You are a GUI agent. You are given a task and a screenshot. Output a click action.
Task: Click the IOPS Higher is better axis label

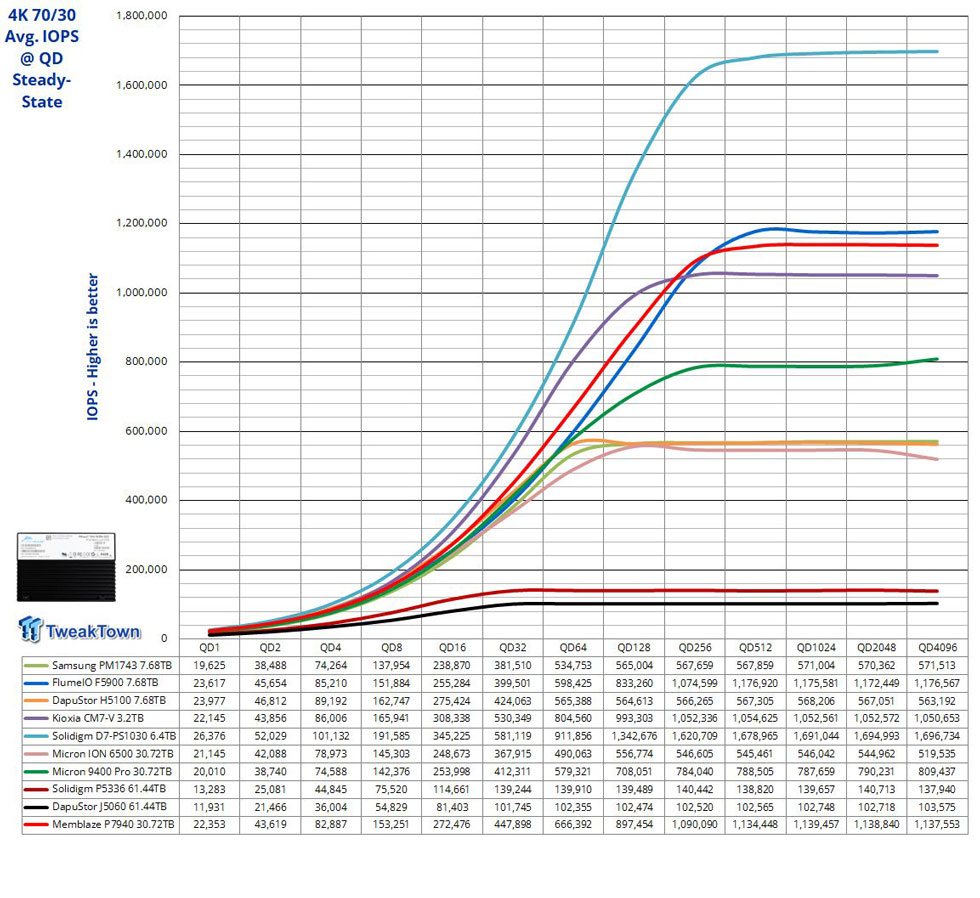coord(92,347)
